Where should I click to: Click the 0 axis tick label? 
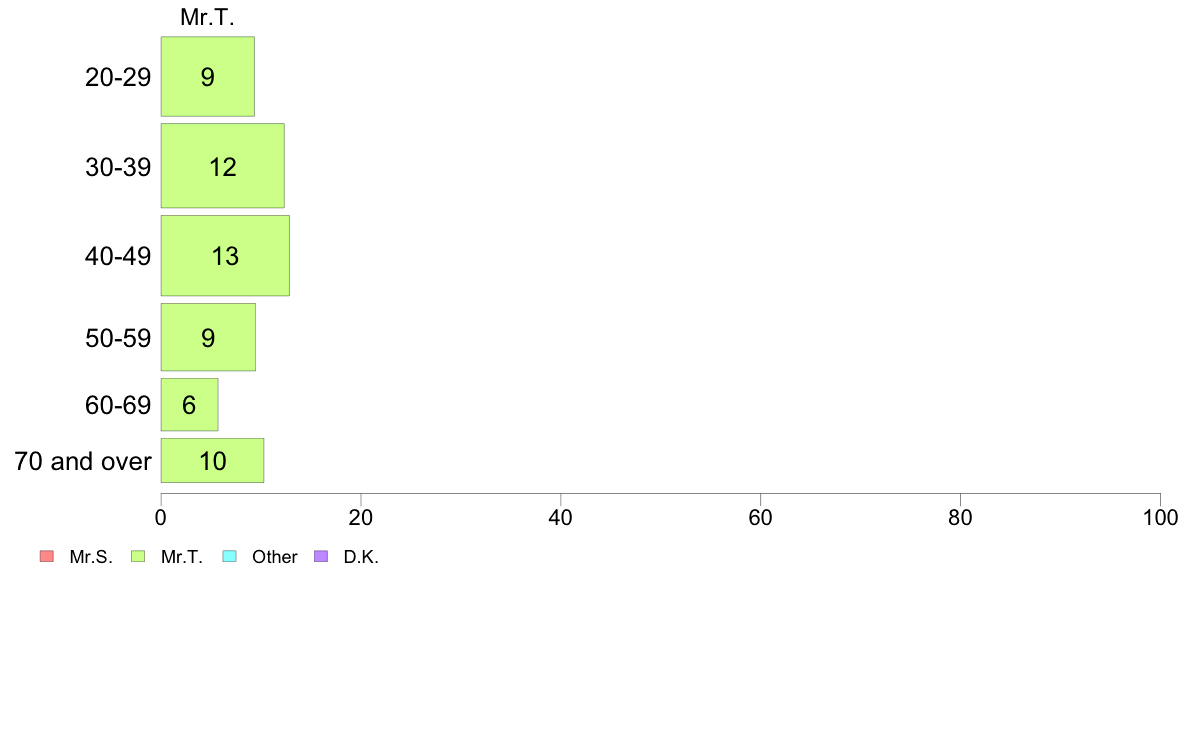tap(161, 518)
